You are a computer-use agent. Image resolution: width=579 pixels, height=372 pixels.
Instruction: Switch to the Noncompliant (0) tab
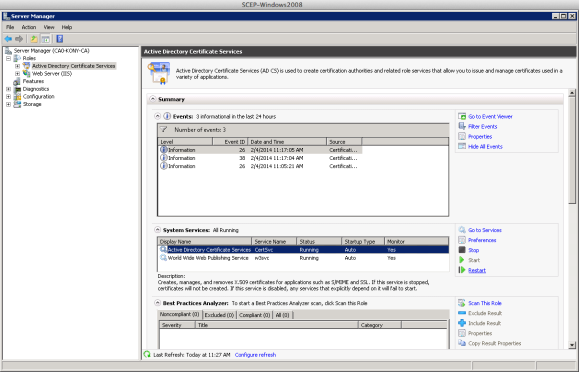pos(180,314)
